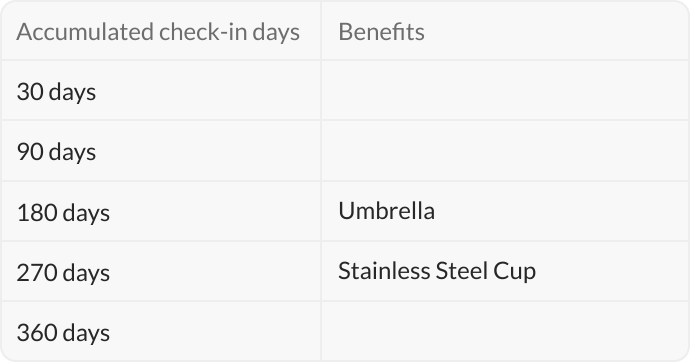
Task: Click the word "Steel" in the 270 days row
Action: (461, 271)
